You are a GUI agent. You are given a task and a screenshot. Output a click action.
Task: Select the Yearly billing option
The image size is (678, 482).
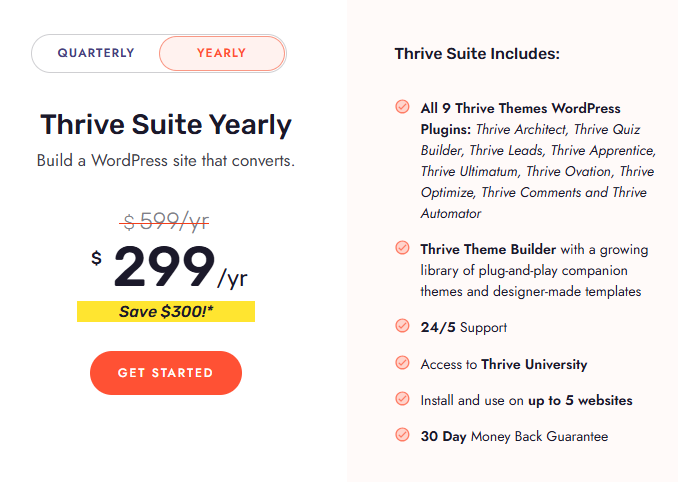[x=221, y=53]
